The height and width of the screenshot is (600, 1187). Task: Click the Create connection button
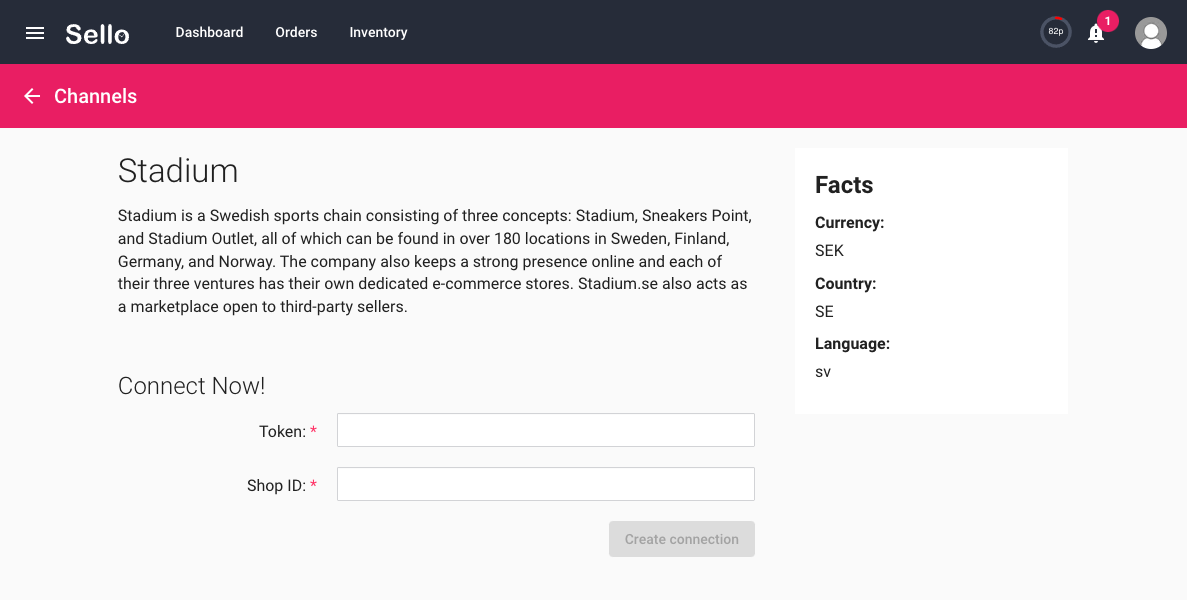(x=681, y=539)
